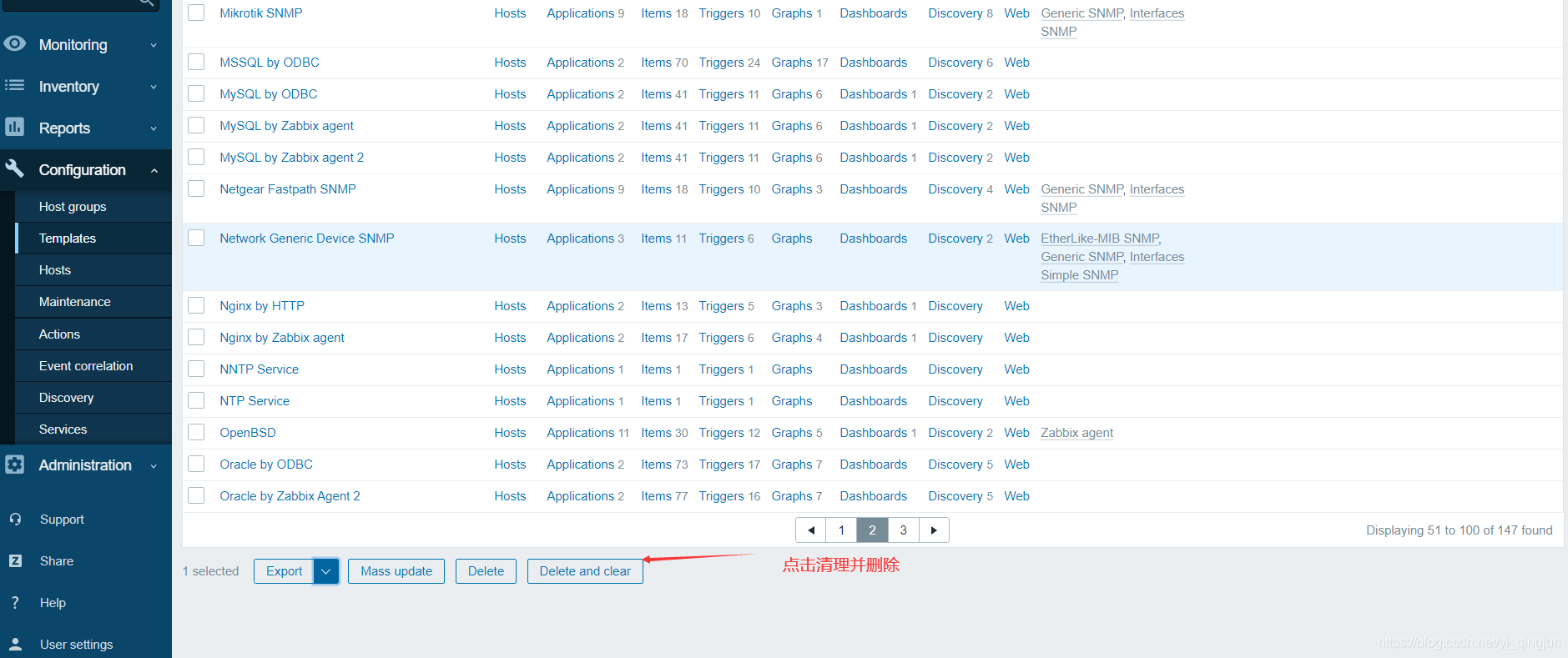
Task: Open the Services menu item
Action: pyautogui.click(x=93, y=429)
